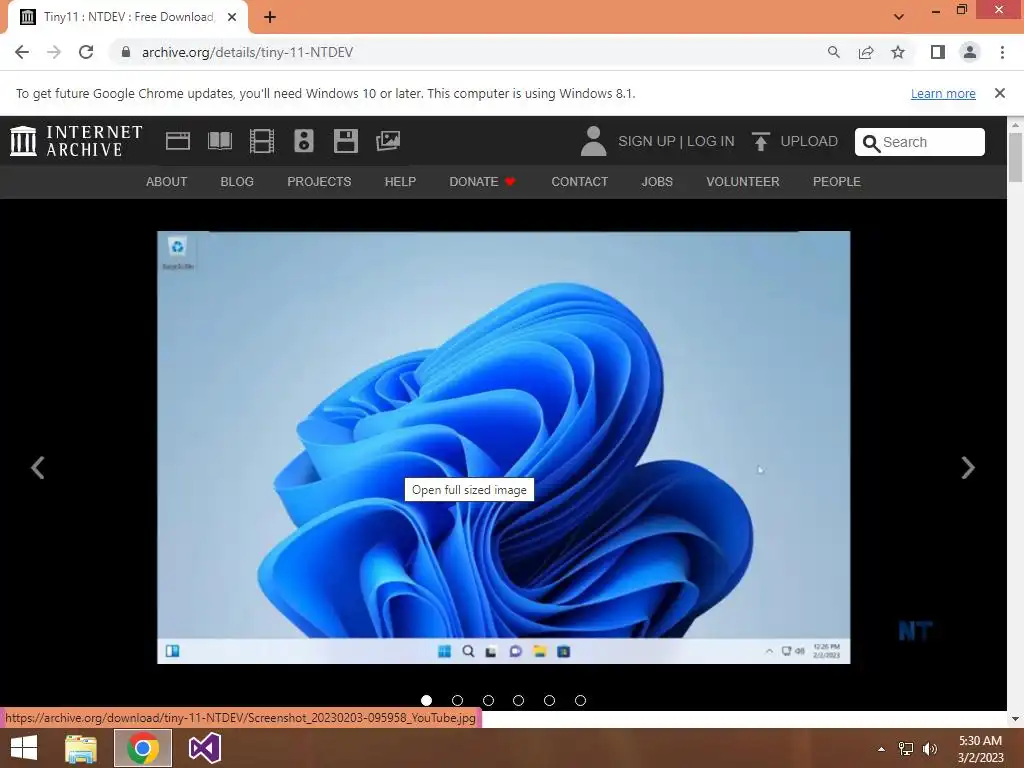Open the DONATE menu item
1024x768 pixels.
[x=483, y=182]
